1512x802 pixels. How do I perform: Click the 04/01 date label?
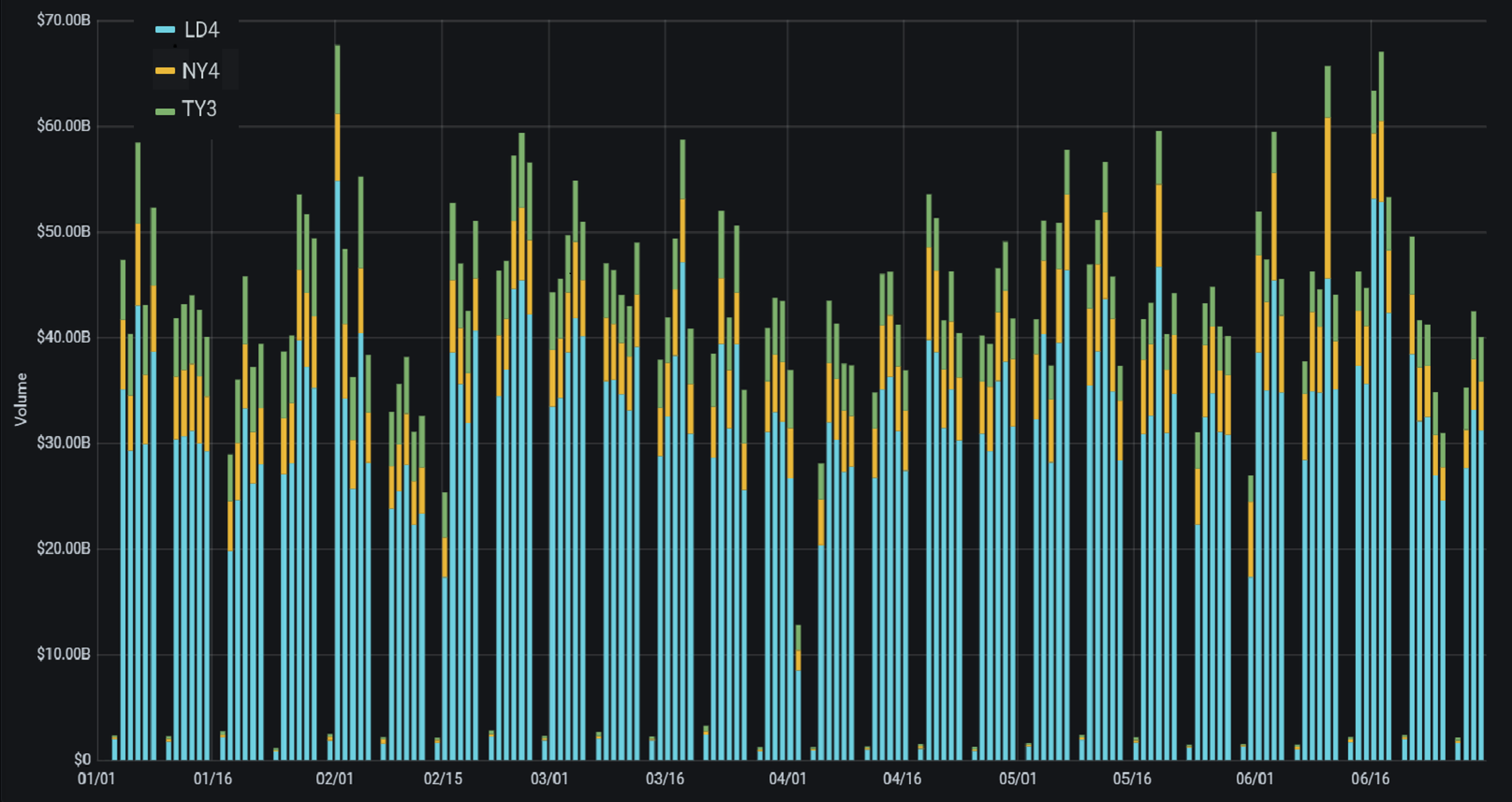[787, 779]
